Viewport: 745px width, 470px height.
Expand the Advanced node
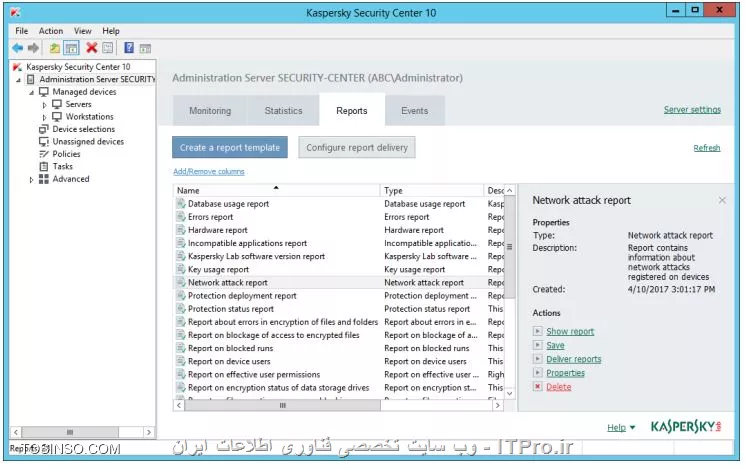[x=31, y=180]
